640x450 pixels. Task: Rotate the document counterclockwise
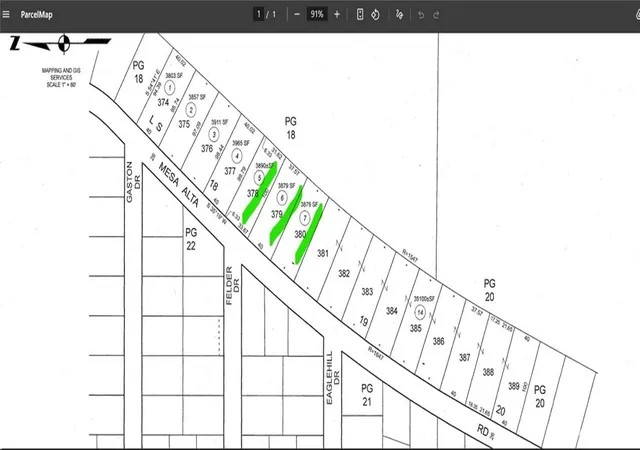(375, 15)
